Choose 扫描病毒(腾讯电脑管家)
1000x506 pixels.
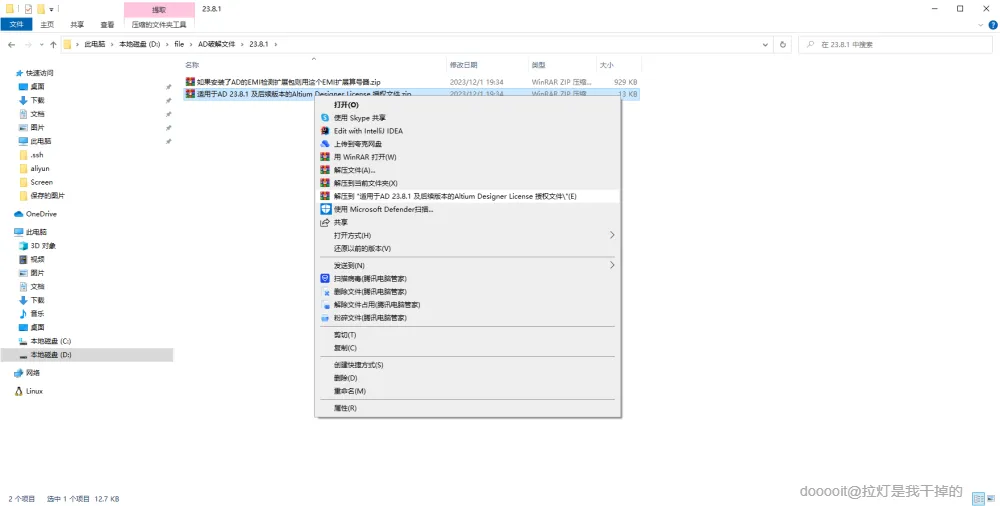[467, 278]
